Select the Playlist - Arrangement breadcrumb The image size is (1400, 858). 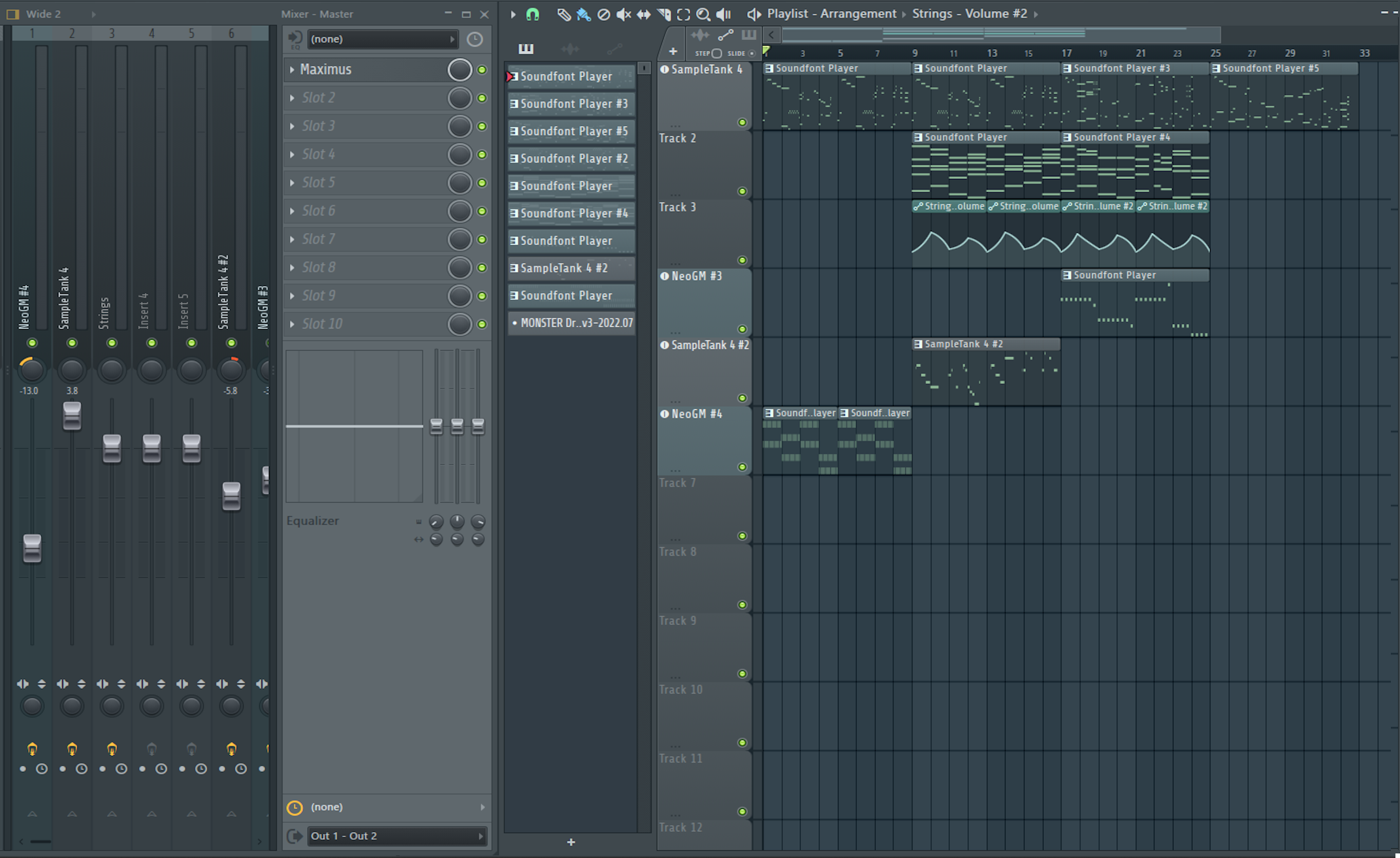(831, 14)
